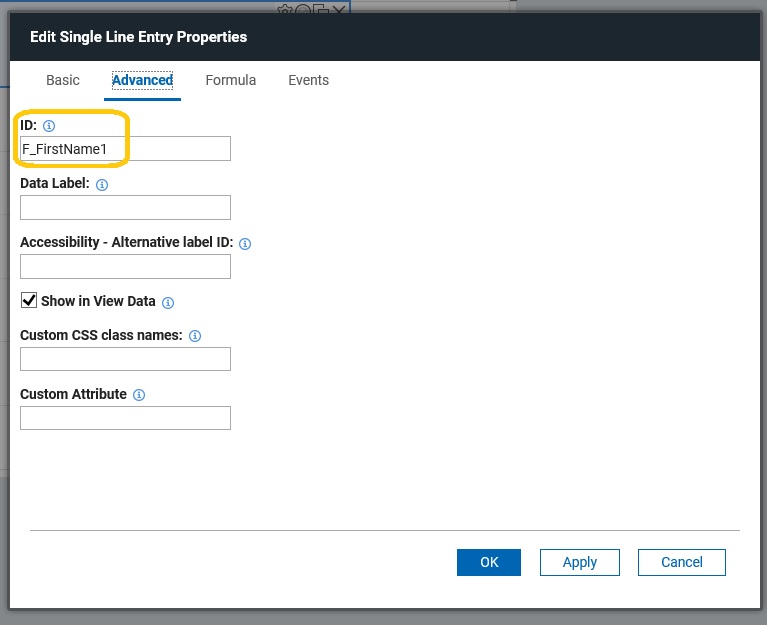Click the Accessibility Alternative label ID field
This screenshot has height=625, width=767.
tap(125, 267)
